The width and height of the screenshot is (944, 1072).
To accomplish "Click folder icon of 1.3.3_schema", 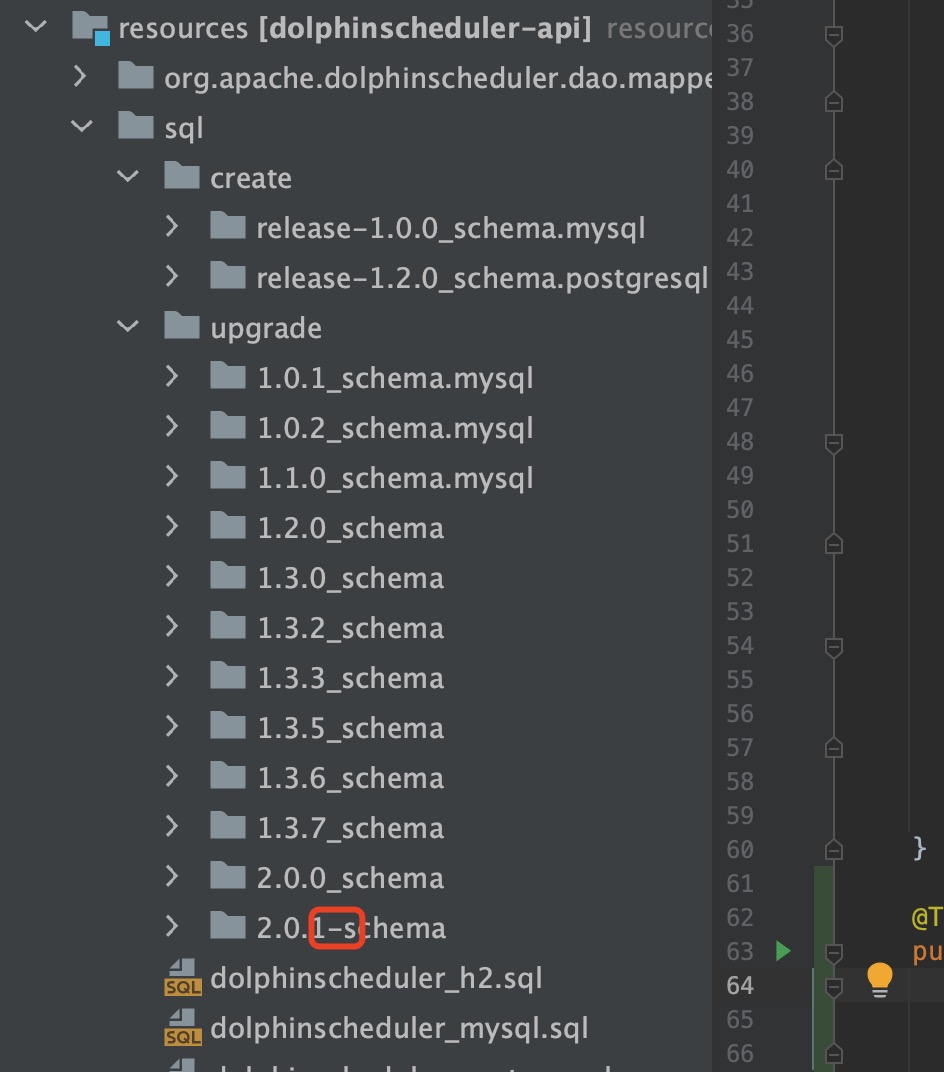I will pos(228,675).
